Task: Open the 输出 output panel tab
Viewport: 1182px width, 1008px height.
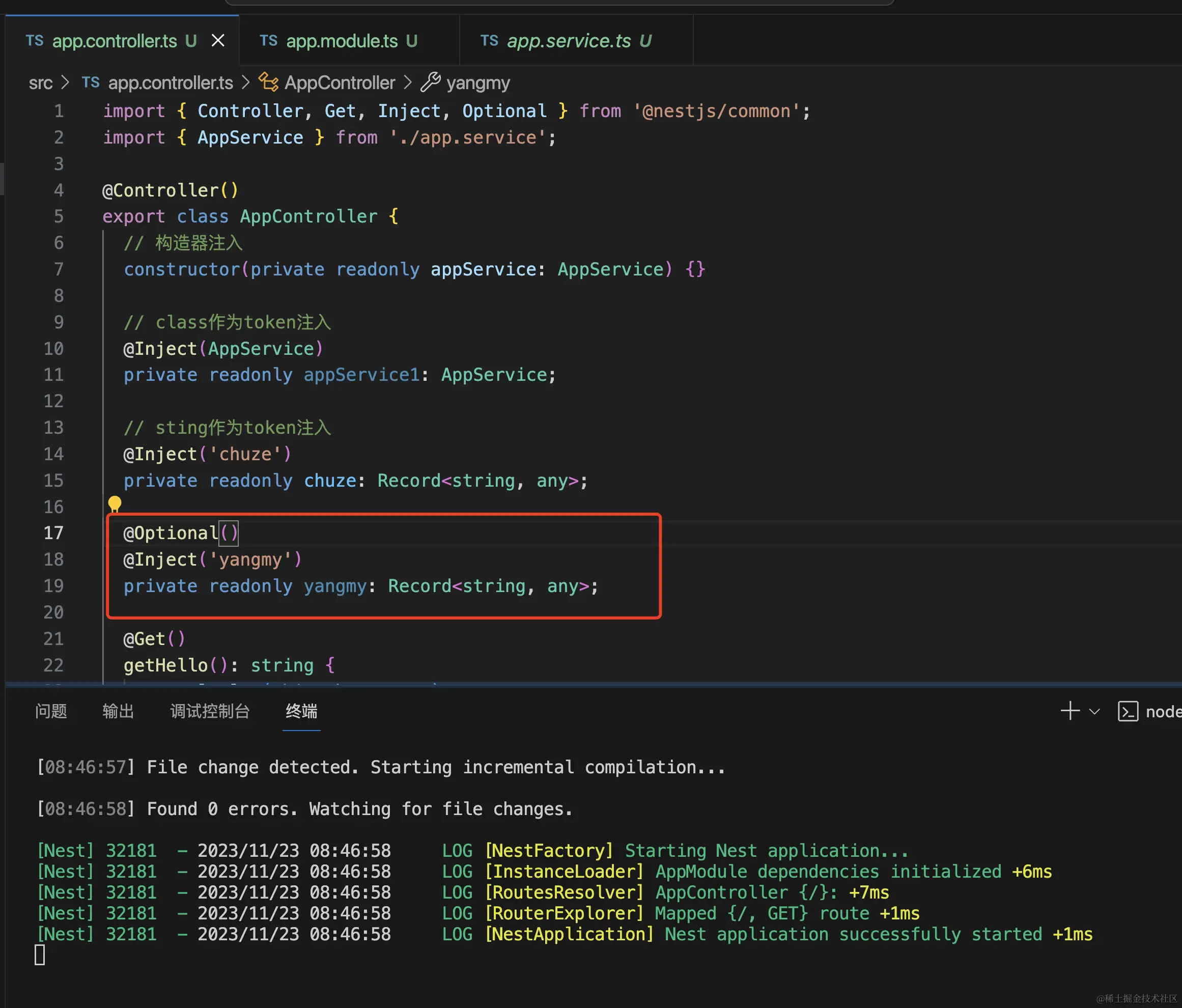Action: (118, 711)
